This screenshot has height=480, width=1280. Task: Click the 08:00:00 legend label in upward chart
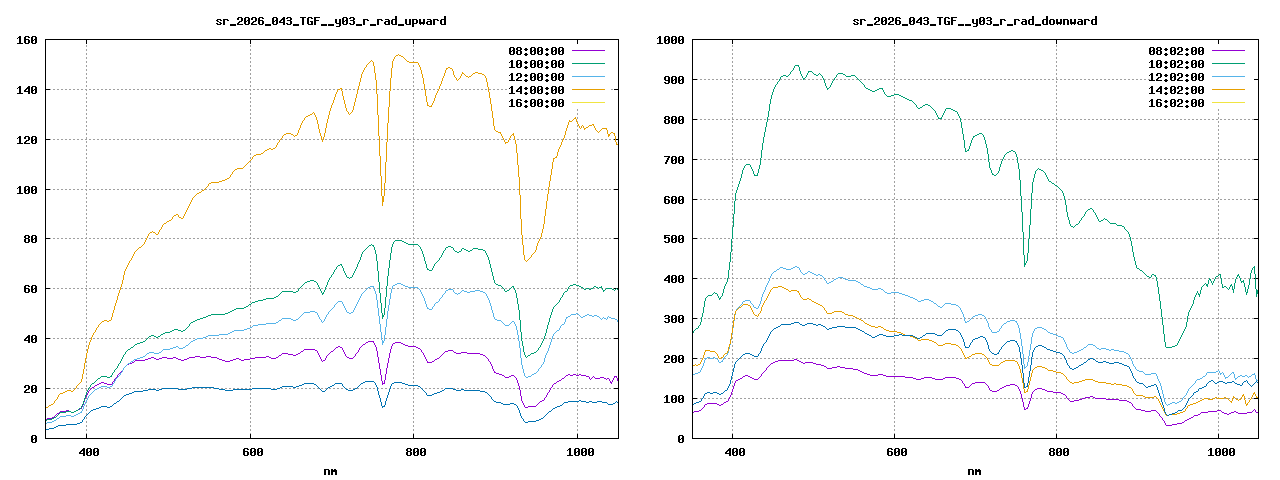[x=536, y=51]
